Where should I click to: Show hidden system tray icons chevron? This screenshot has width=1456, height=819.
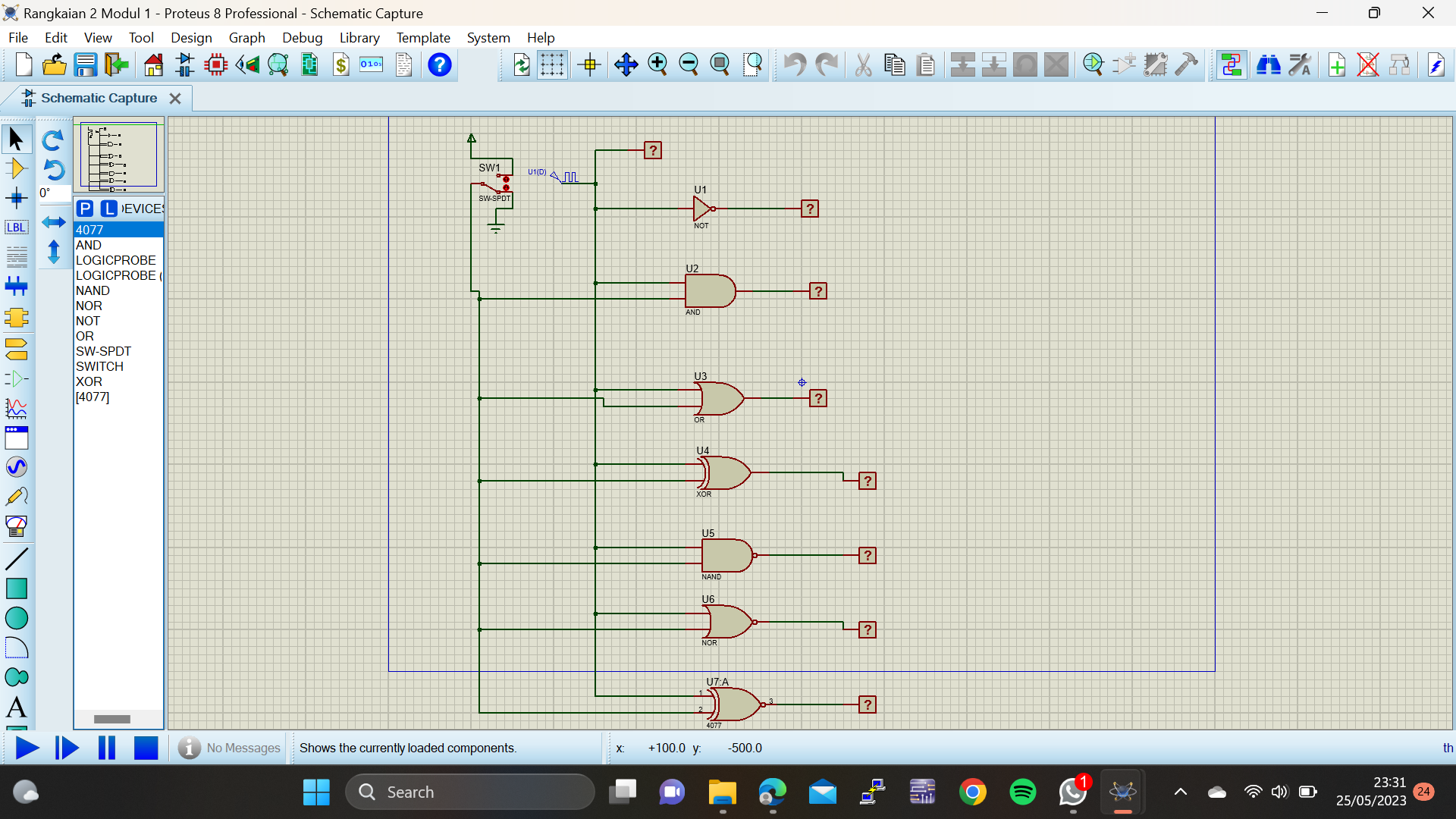1180,792
